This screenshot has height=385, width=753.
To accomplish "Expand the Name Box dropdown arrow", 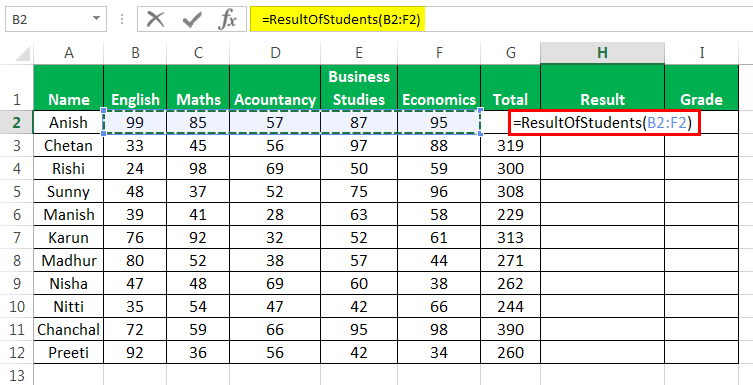I will [x=97, y=19].
